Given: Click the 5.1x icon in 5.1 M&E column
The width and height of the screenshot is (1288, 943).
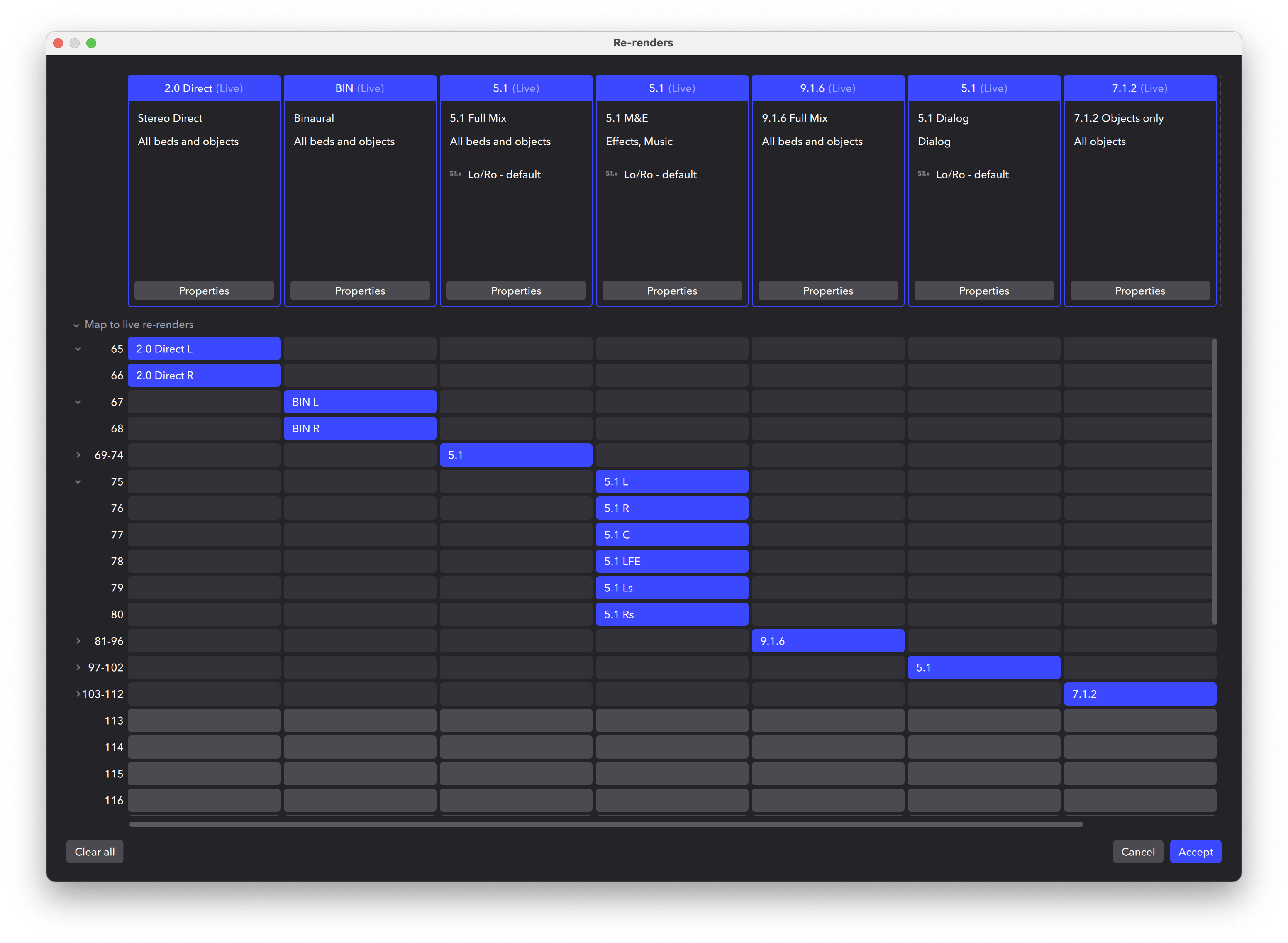Looking at the screenshot, I should (611, 174).
